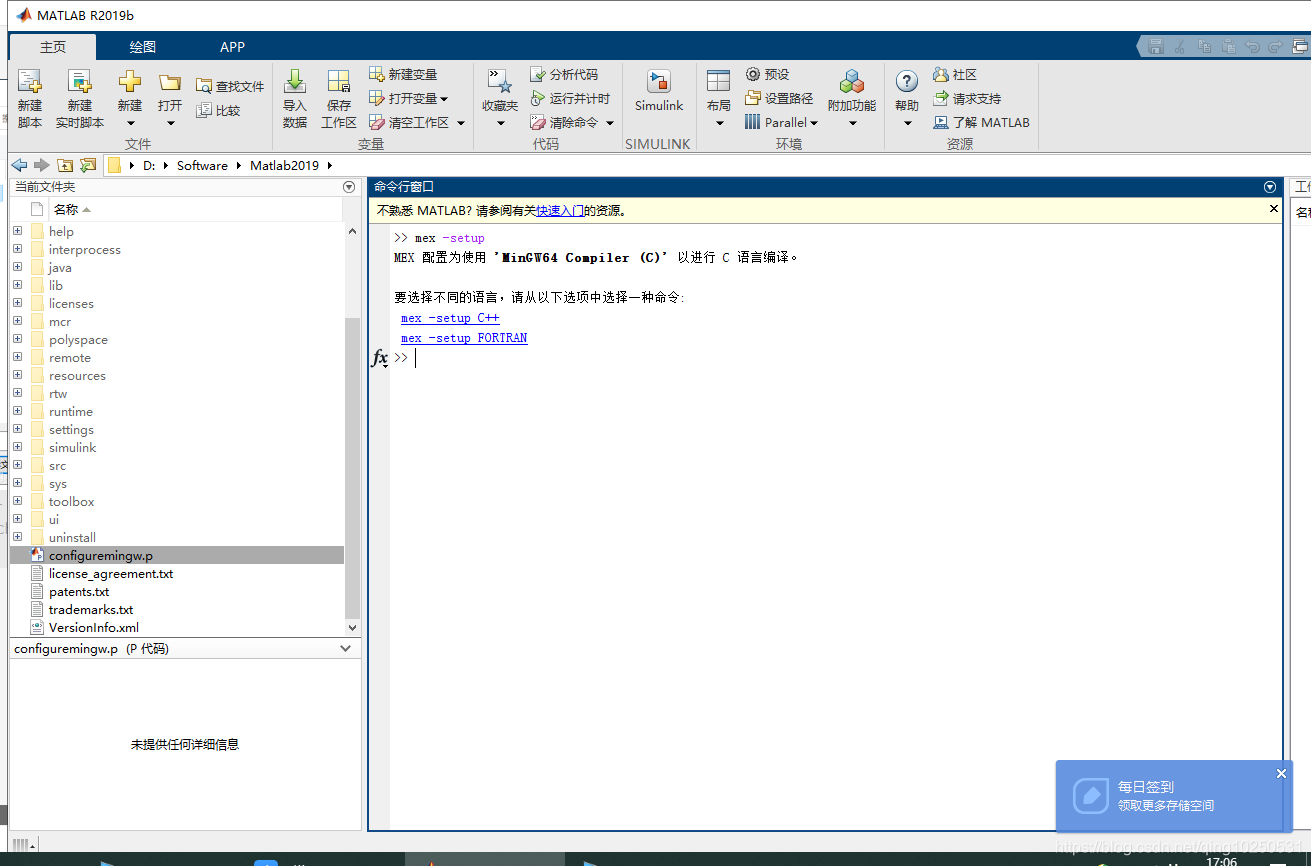Click 社区 (Community)
1311x866 pixels.
(x=955, y=75)
